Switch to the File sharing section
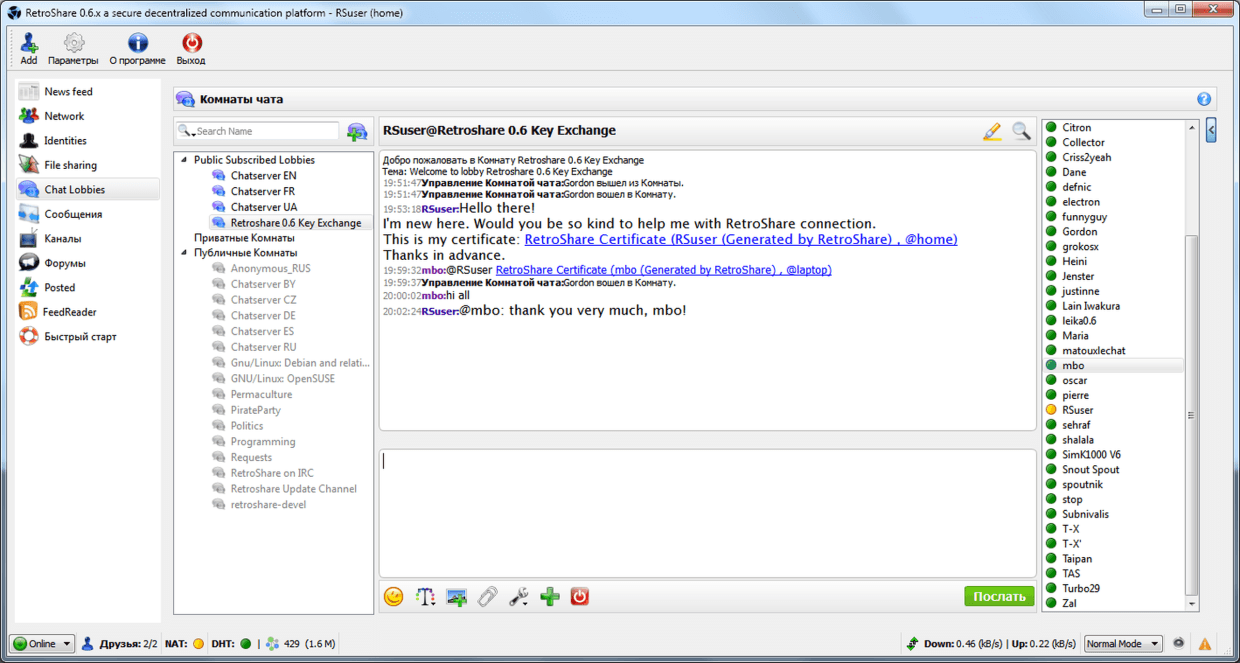This screenshot has height=663, width=1240. tap(70, 165)
